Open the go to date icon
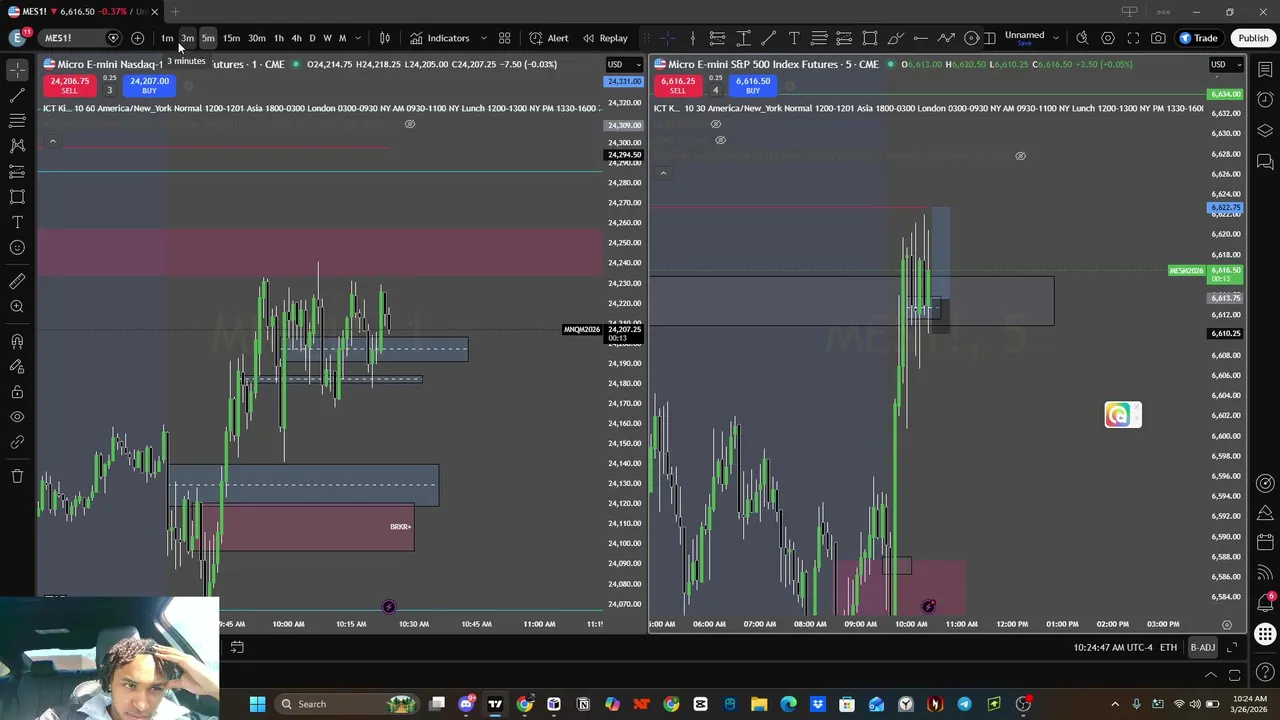 237,647
